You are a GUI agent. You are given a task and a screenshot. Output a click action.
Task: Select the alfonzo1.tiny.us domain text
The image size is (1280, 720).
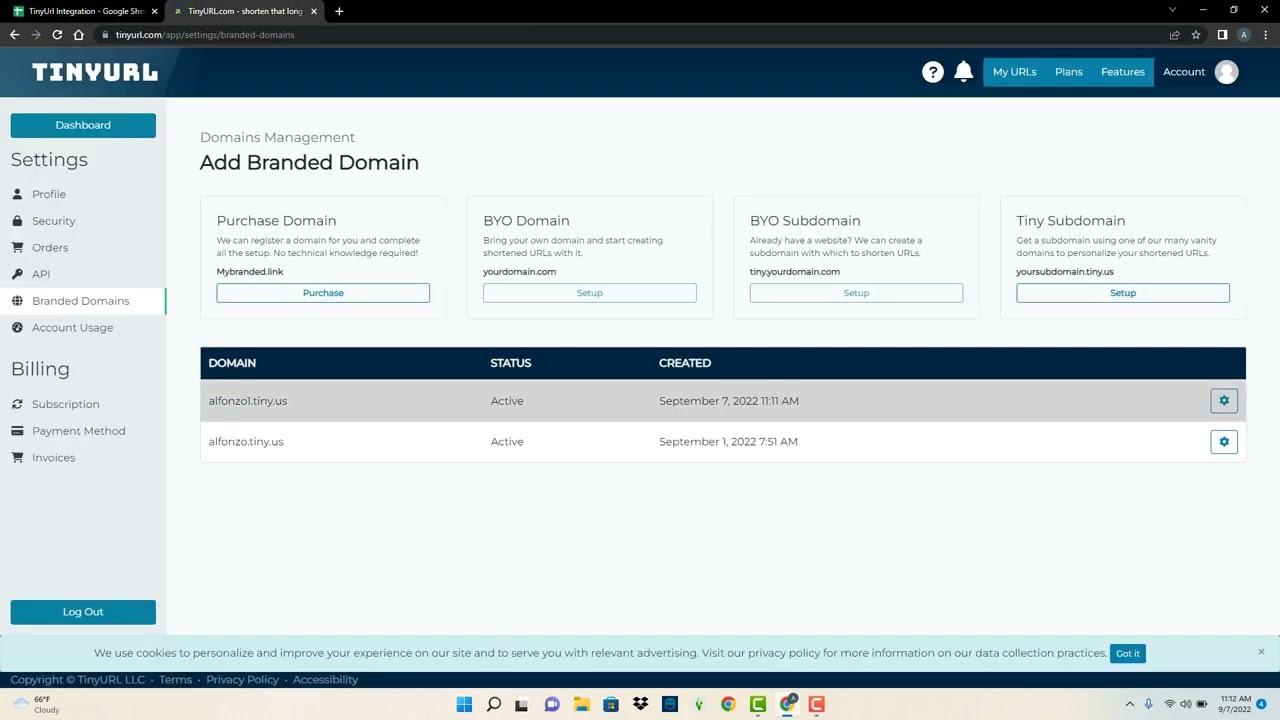pyautogui.click(x=248, y=401)
